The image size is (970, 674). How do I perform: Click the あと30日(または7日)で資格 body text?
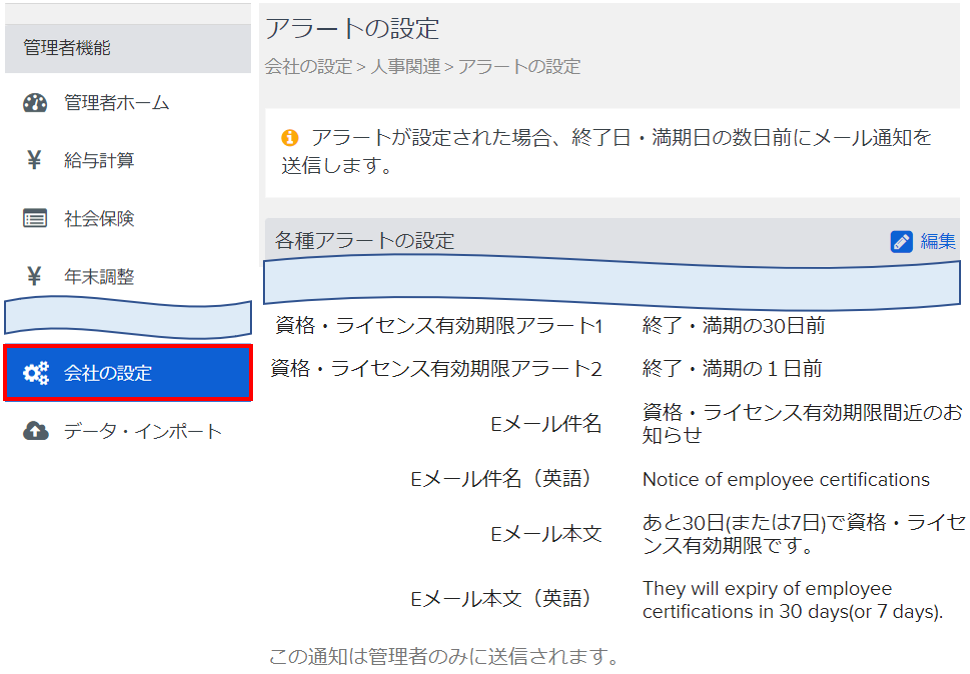[804, 534]
